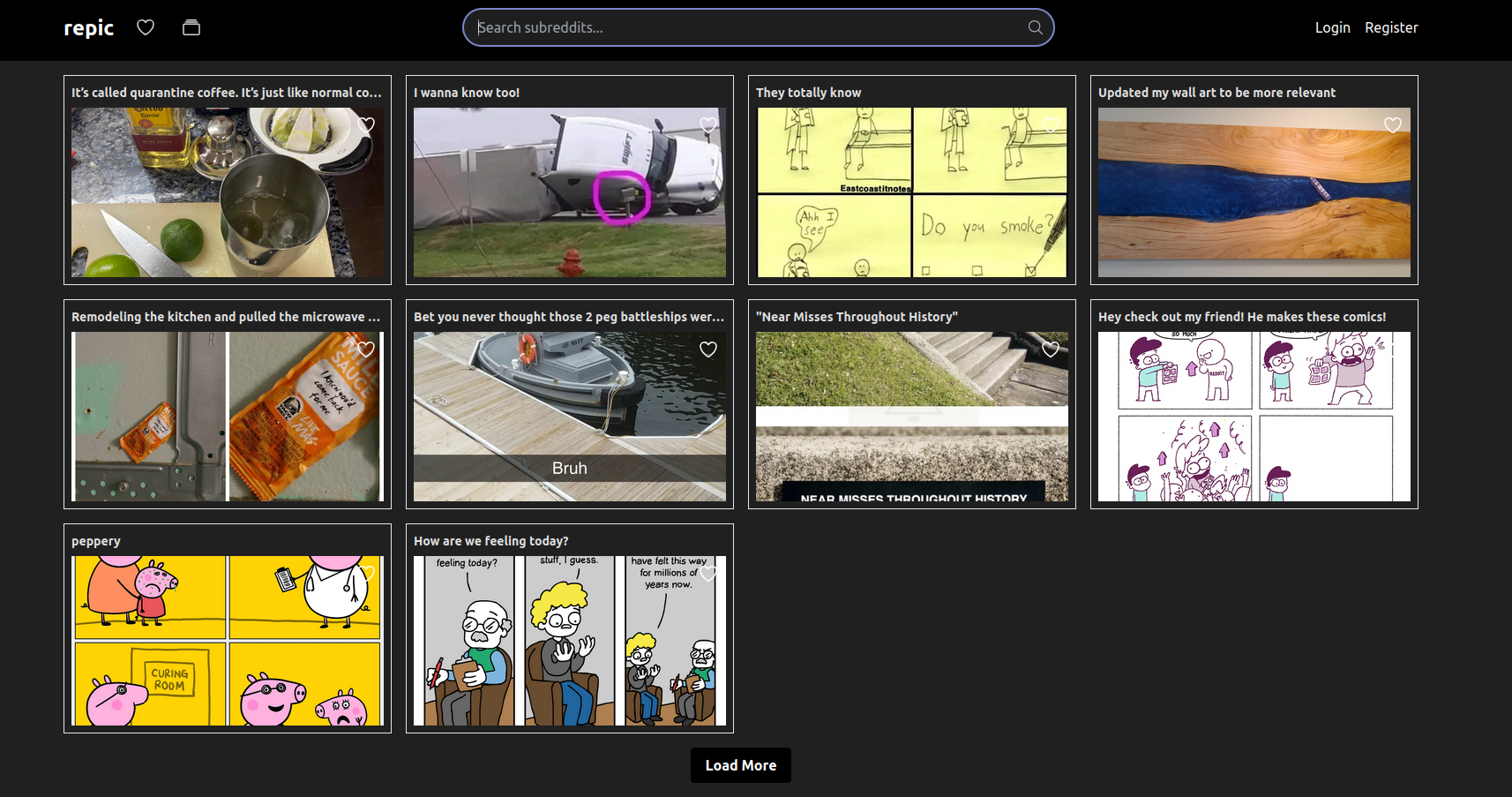Click the magnifier search icon

click(1035, 27)
